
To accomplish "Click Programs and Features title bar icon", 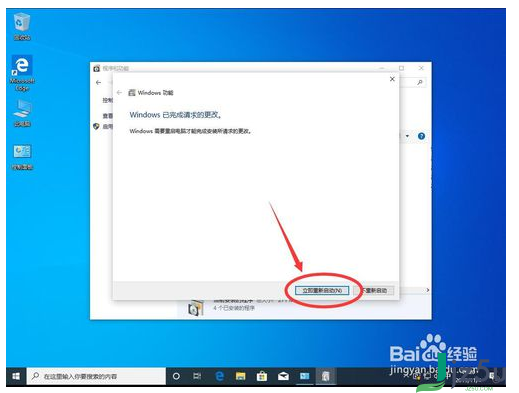I will click(x=97, y=68).
